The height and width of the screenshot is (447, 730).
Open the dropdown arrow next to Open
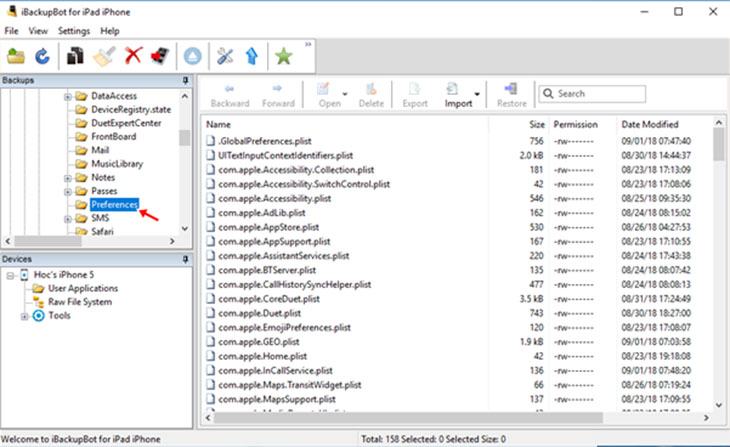tap(345, 94)
